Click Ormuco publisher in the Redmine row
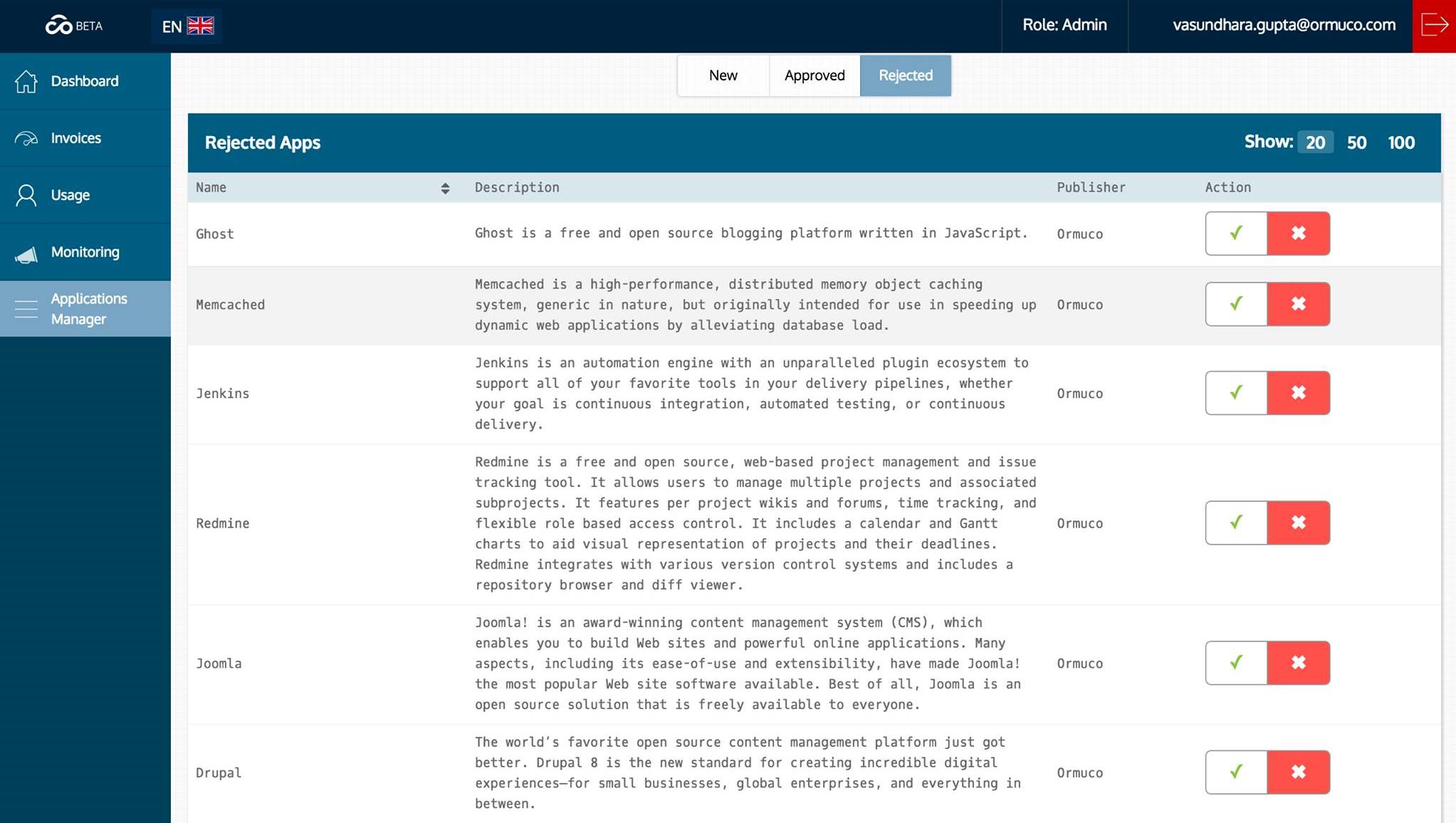This screenshot has height=823, width=1456. [x=1079, y=523]
